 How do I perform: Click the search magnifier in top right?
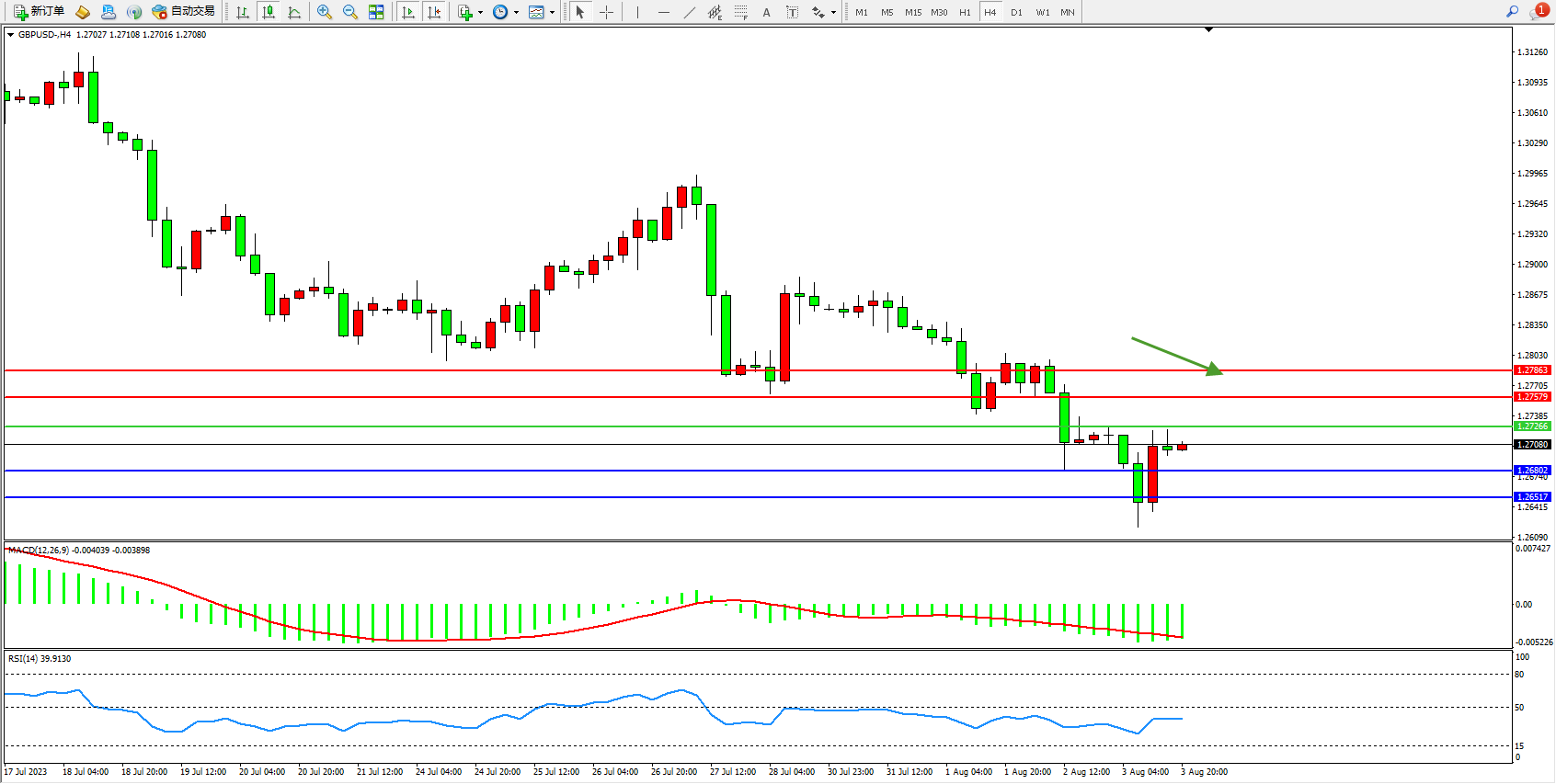[1512, 12]
